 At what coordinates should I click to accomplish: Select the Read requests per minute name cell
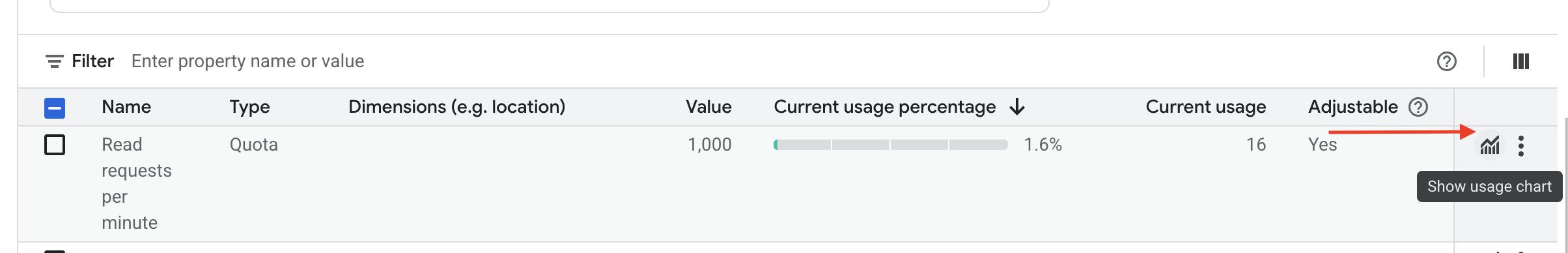click(x=137, y=184)
